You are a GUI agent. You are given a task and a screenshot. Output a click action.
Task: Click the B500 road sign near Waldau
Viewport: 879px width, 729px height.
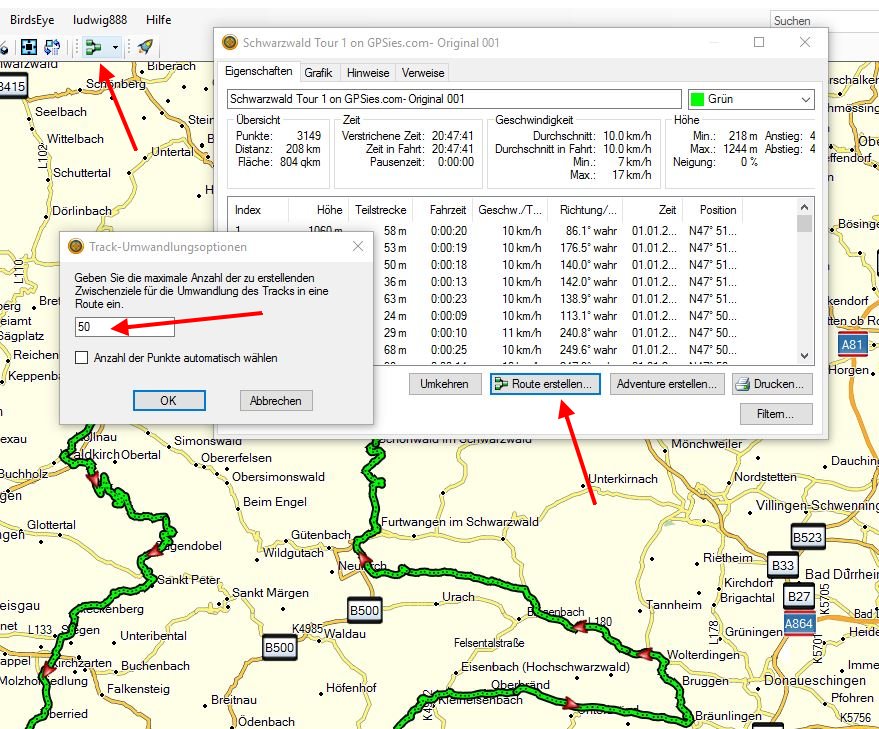364,610
